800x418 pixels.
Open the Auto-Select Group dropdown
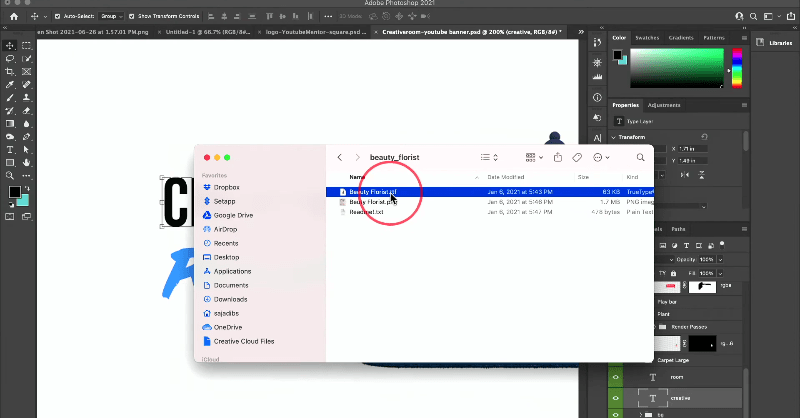click(x=111, y=16)
